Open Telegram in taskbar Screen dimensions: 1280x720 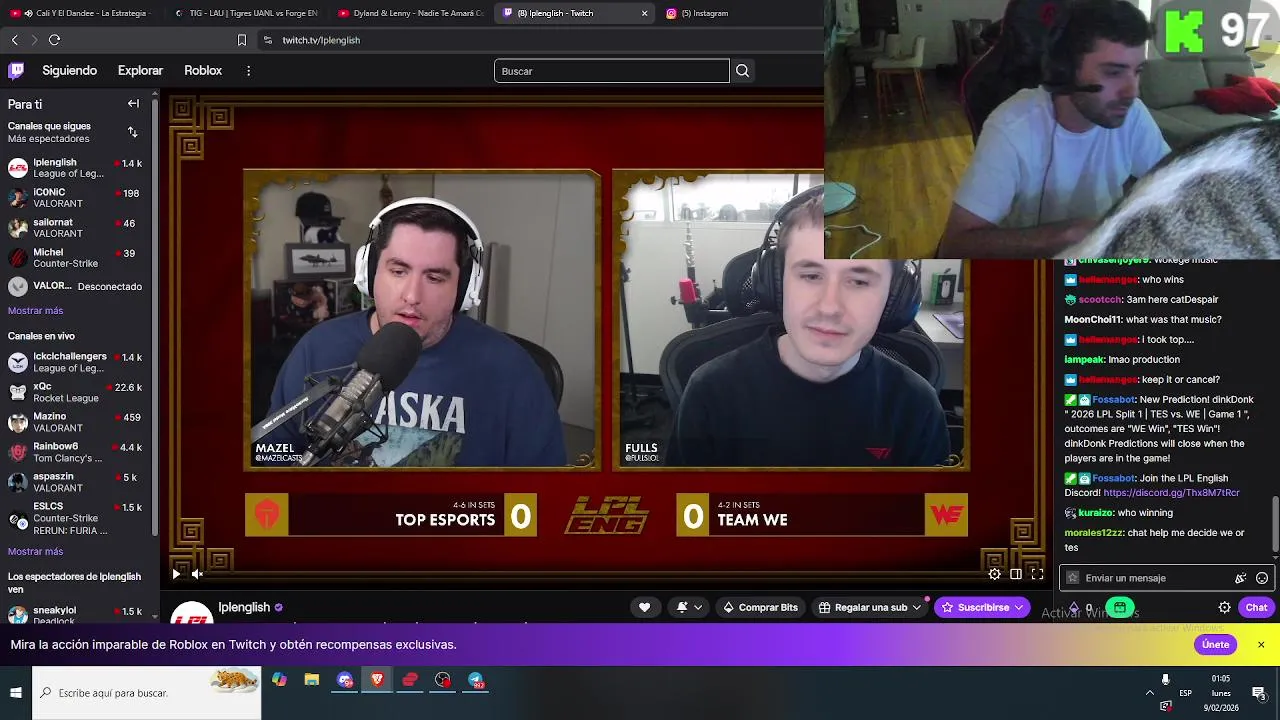coord(476,680)
